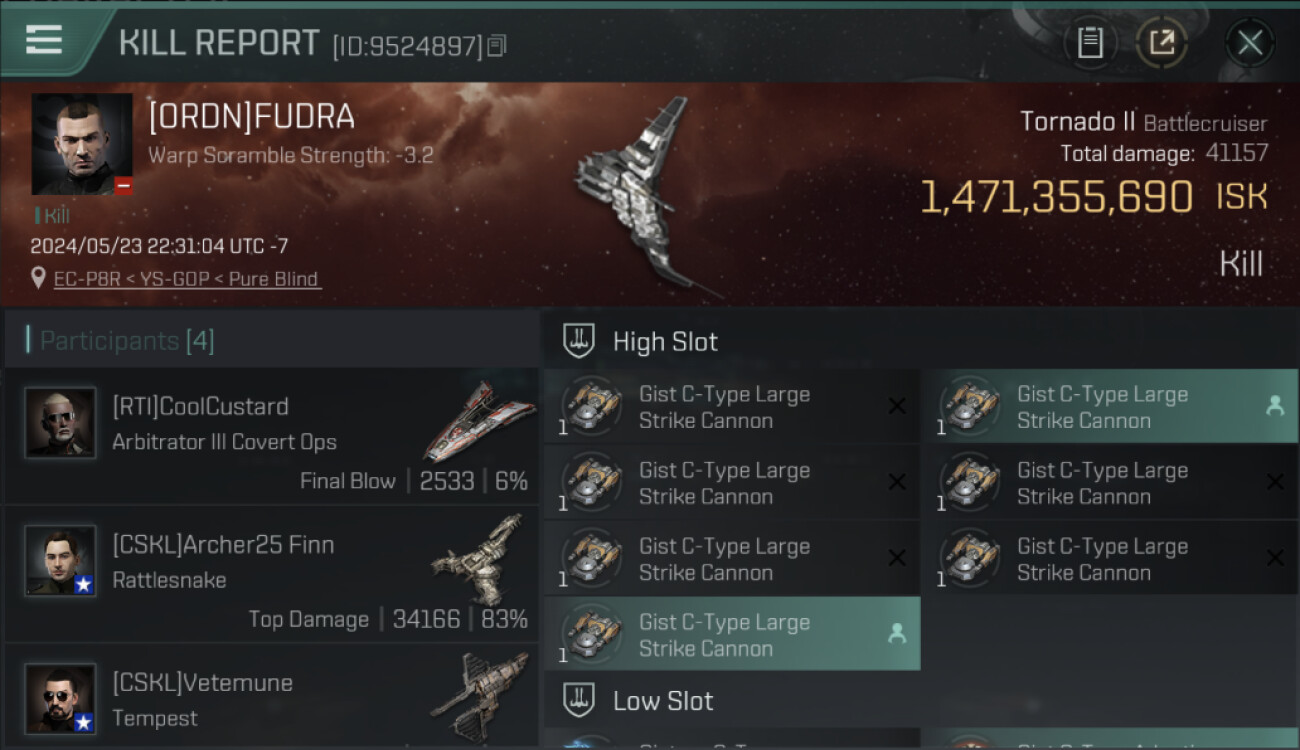Screen dimensions: 1300x750
Task: Click the High Slot shield icon
Action: point(579,341)
